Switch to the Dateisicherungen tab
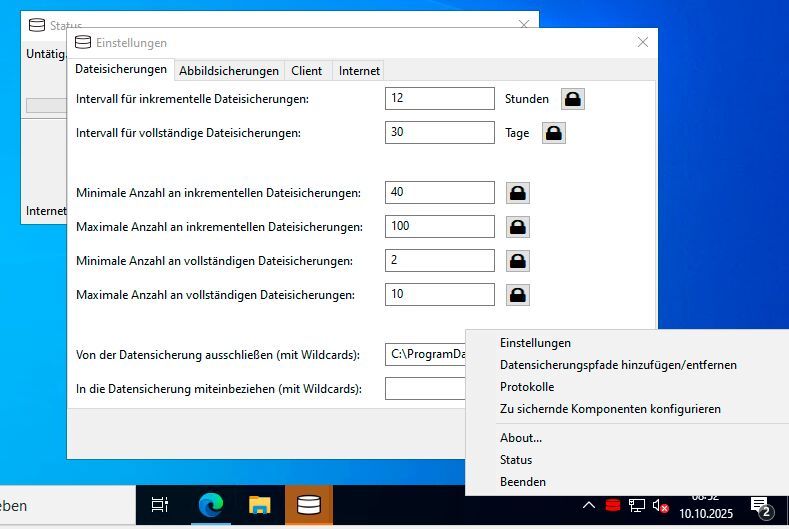Screen dimensions: 789x529 [x=121, y=69]
